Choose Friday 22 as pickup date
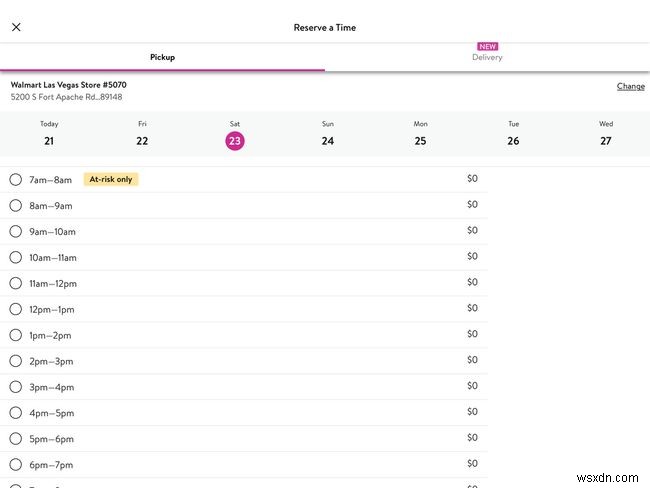650x488 pixels. tap(142, 134)
